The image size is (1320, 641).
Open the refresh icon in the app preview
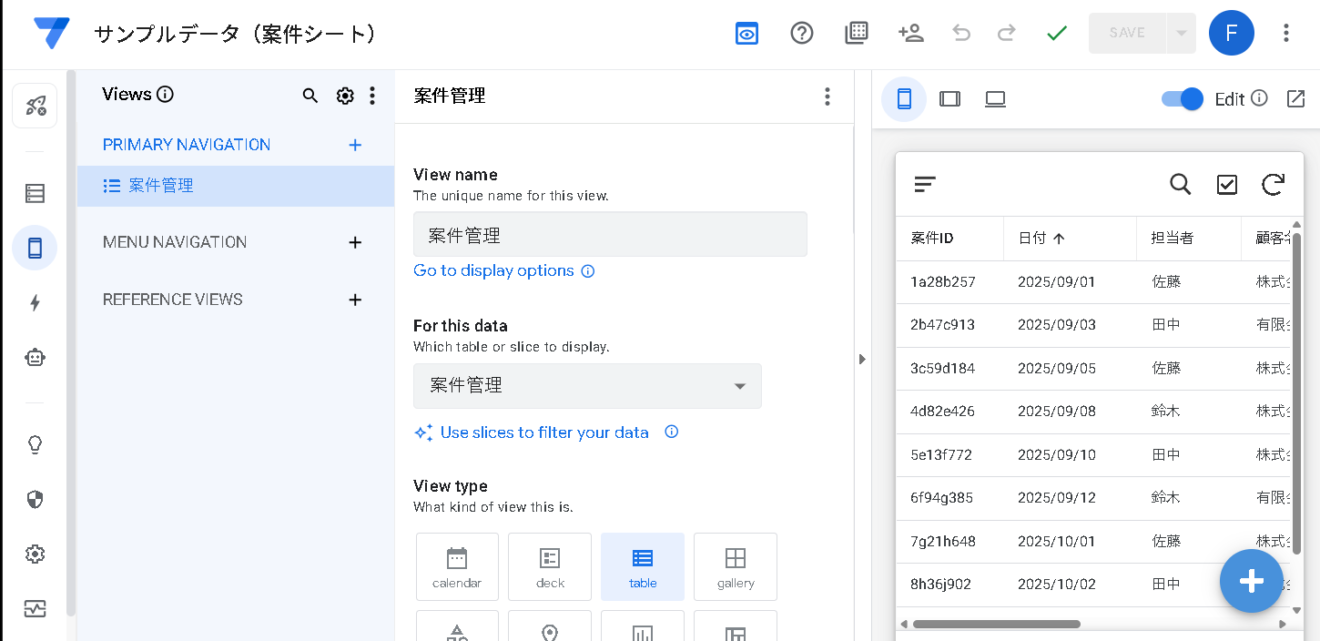point(1272,184)
